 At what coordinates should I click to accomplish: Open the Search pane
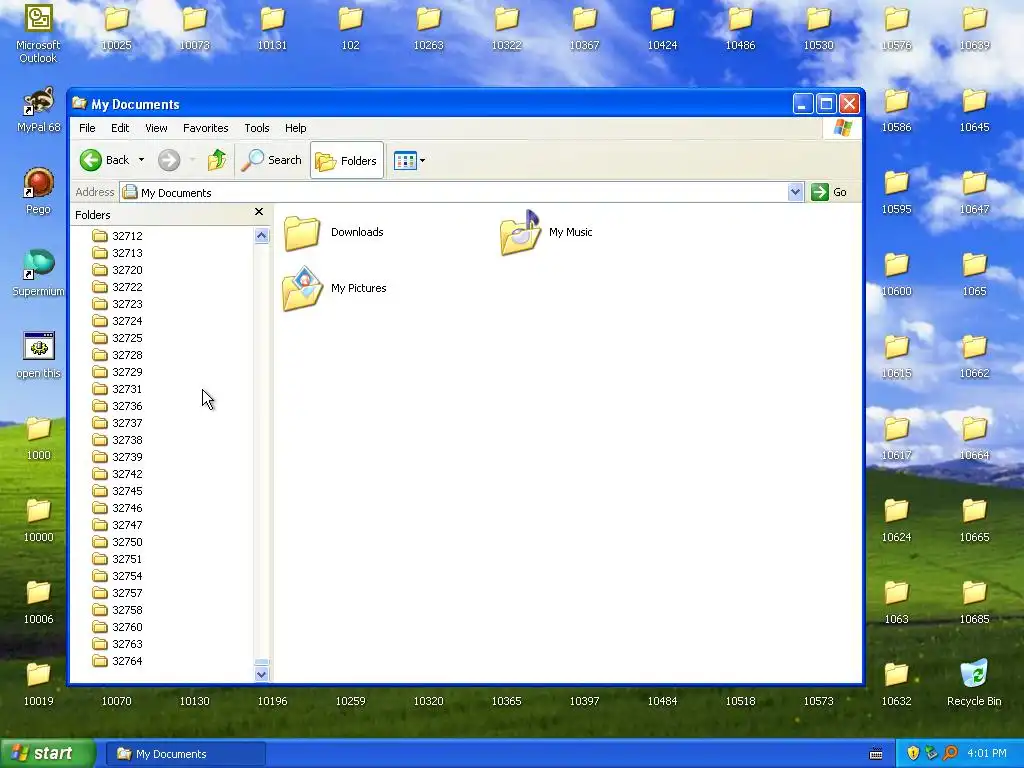click(x=272, y=160)
